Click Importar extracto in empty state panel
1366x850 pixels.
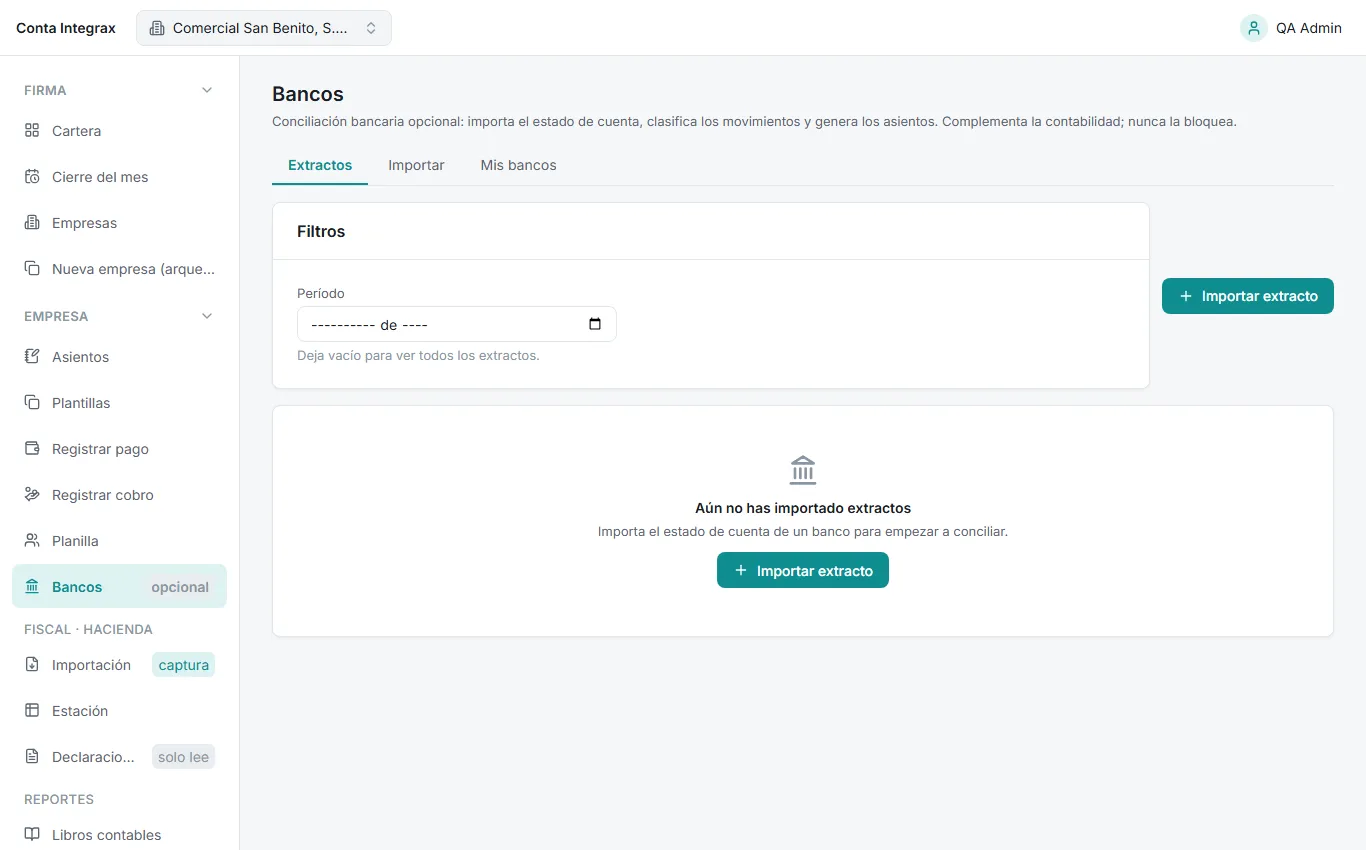click(803, 570)
